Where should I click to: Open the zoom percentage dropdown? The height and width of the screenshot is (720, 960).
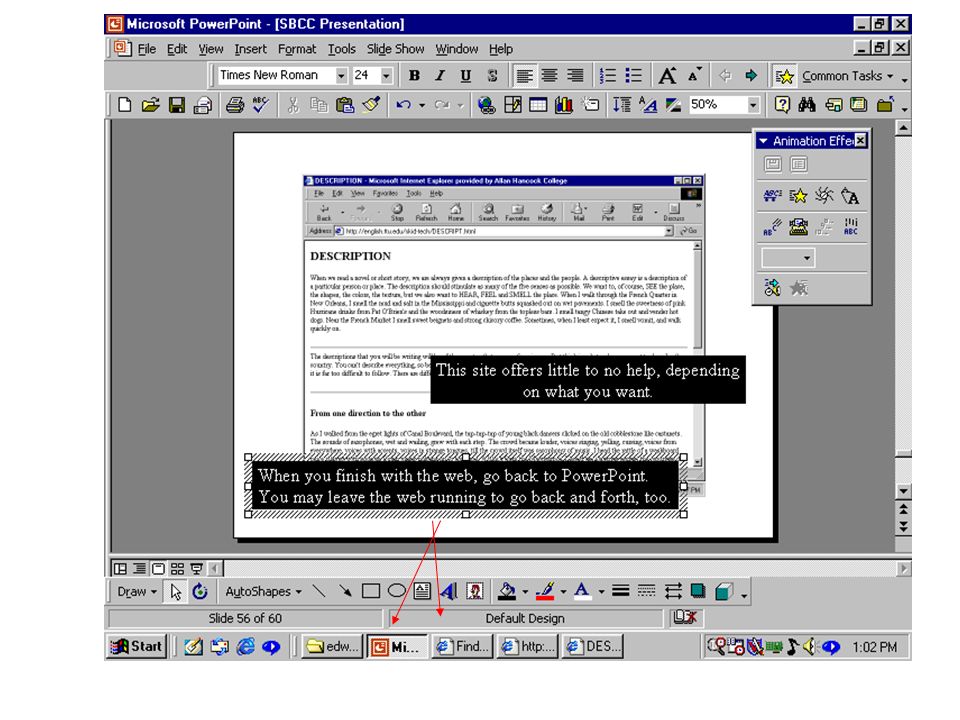tap(753, 105)
